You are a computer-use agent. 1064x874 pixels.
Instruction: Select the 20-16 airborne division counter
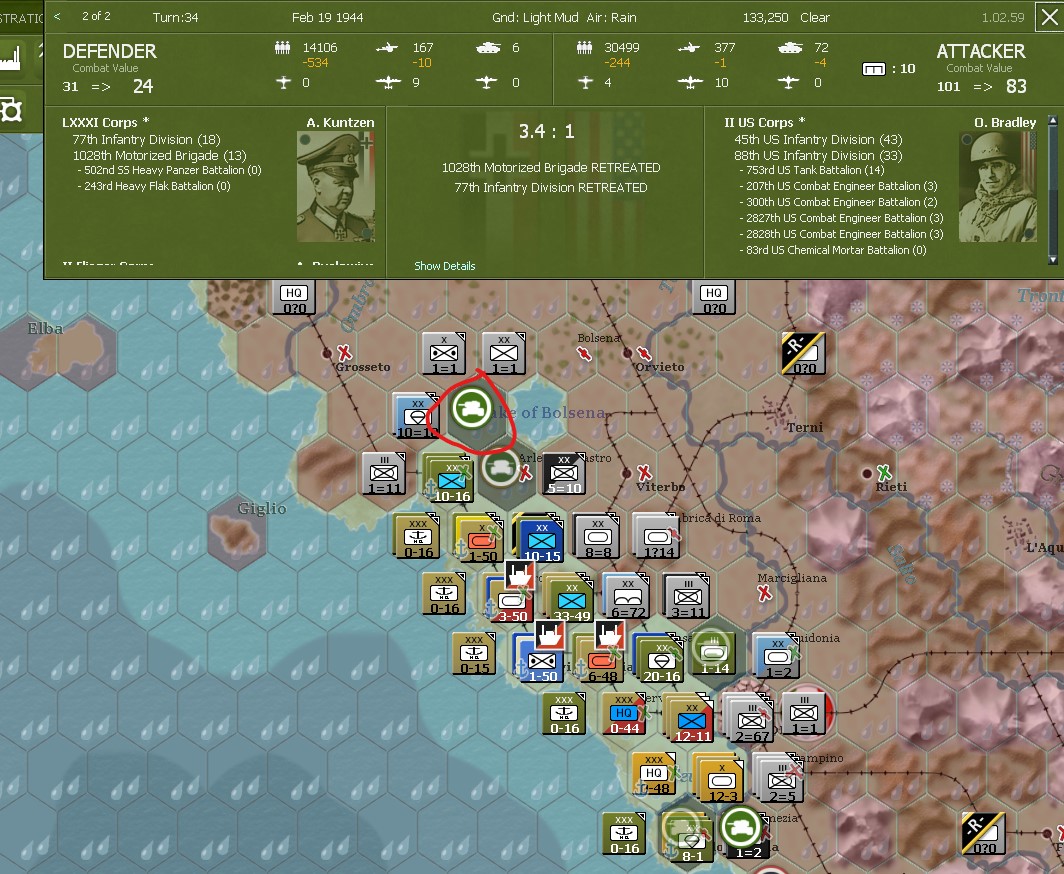click(659, 658)
